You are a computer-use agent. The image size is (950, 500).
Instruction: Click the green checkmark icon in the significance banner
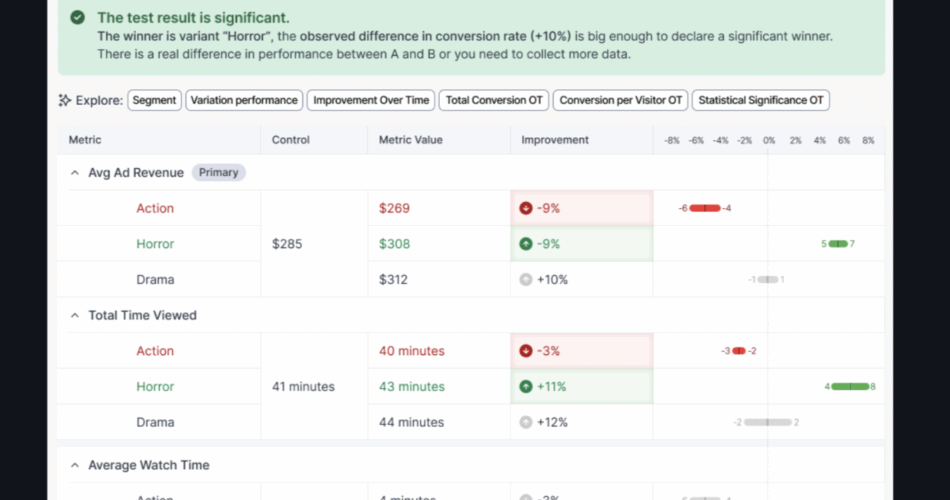pyautogui.click(x=77, y=18)
